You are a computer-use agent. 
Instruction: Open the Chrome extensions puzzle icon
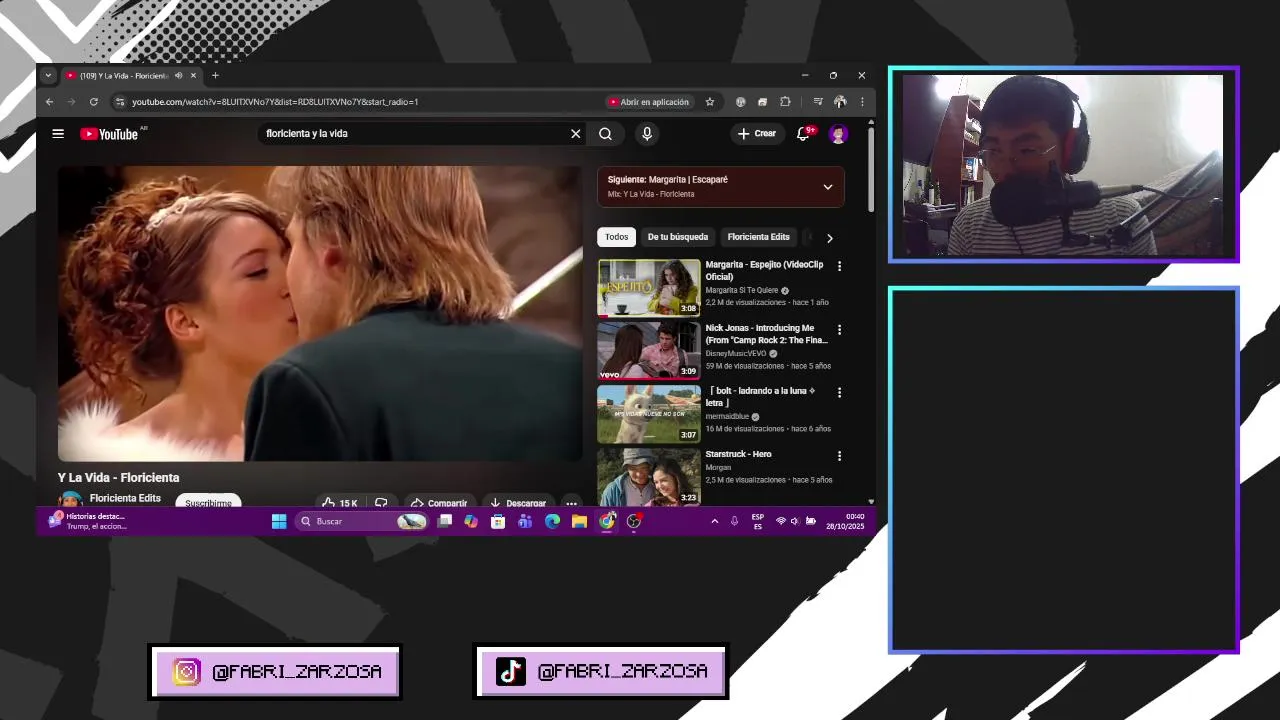(785, 102)
